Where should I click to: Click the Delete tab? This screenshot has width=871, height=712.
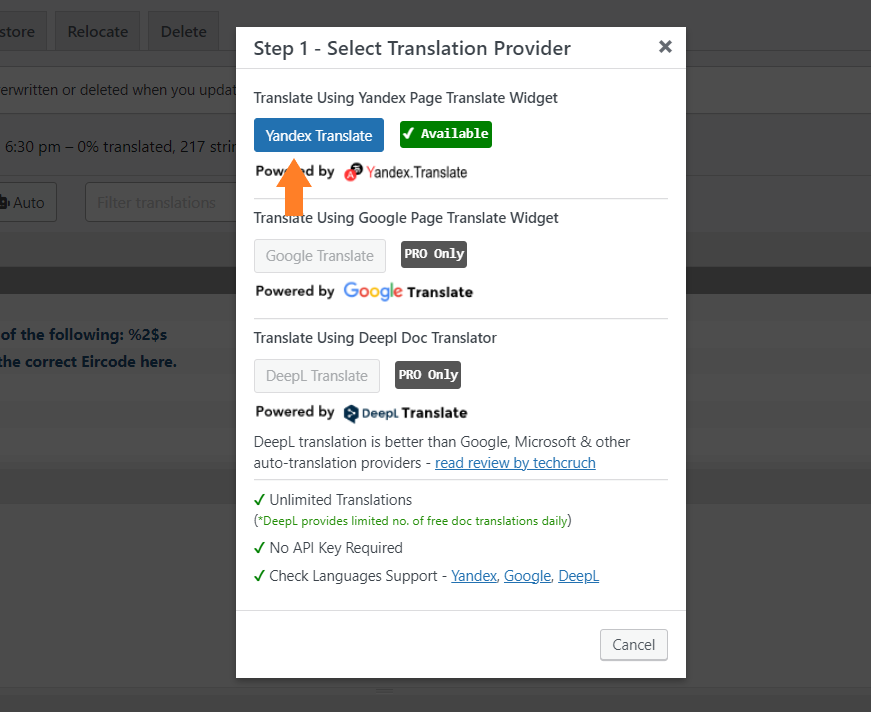pyautogui.click(x=183, y=32)
